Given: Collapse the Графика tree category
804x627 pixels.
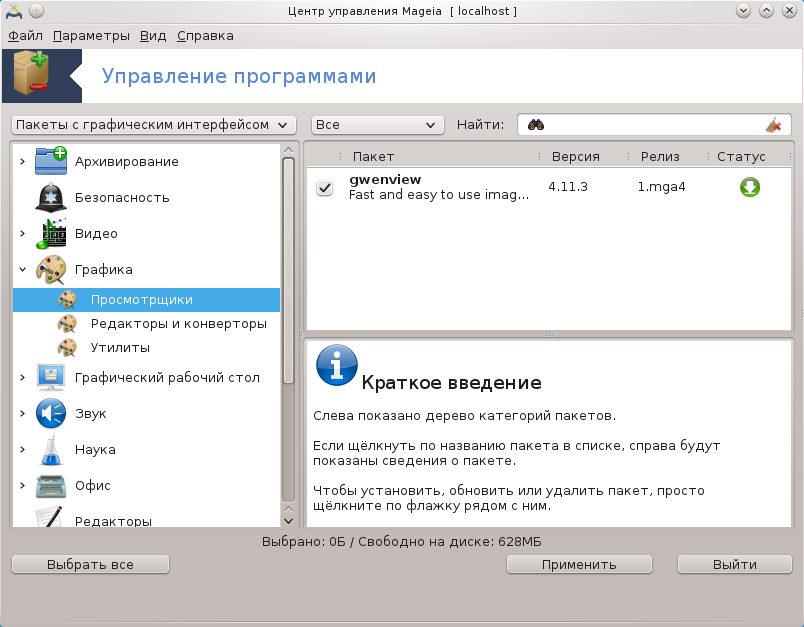Looking at the screenshot, I should 22,270.
